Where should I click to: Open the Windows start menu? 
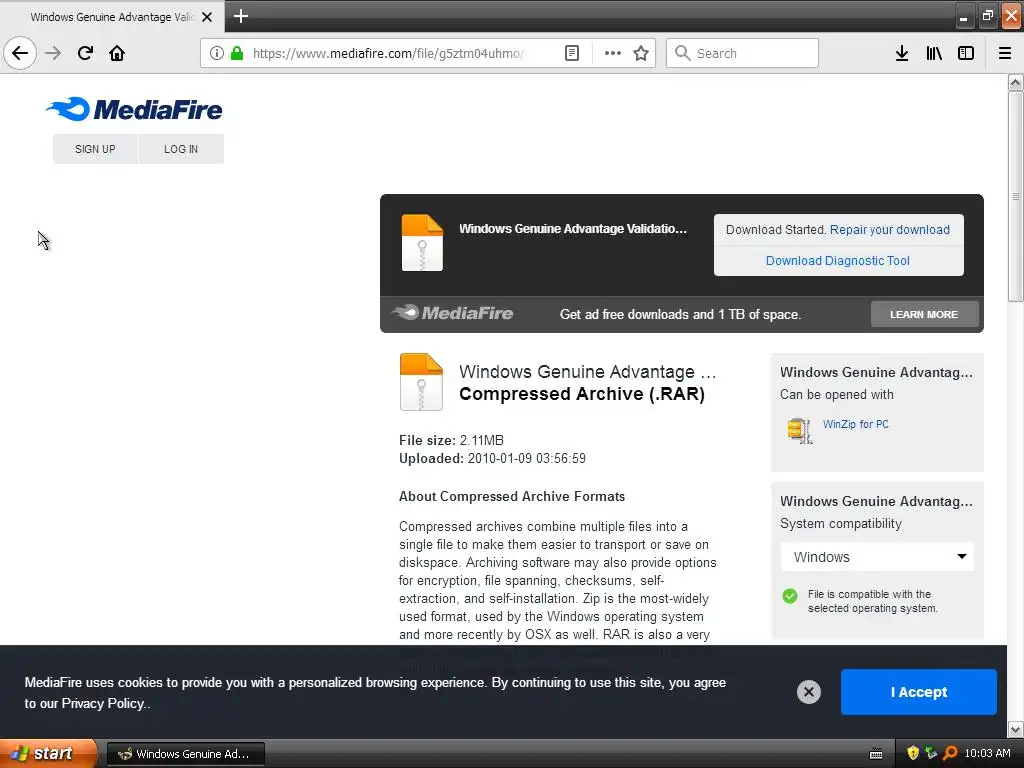47,754
